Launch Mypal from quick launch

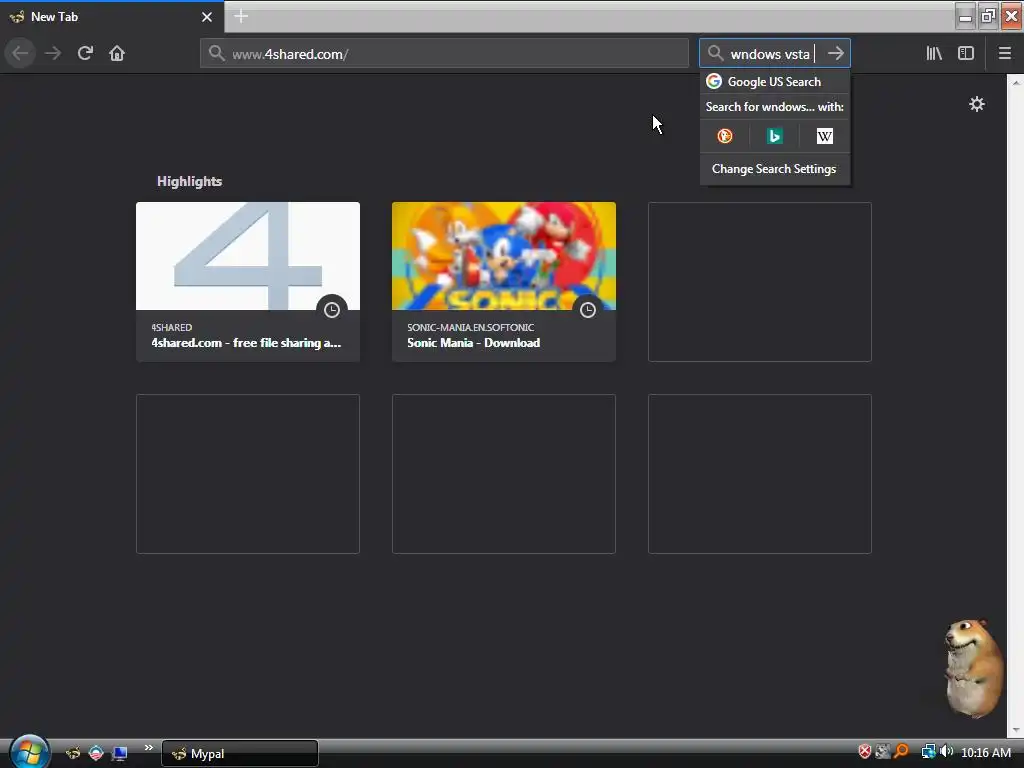point(72,753)
